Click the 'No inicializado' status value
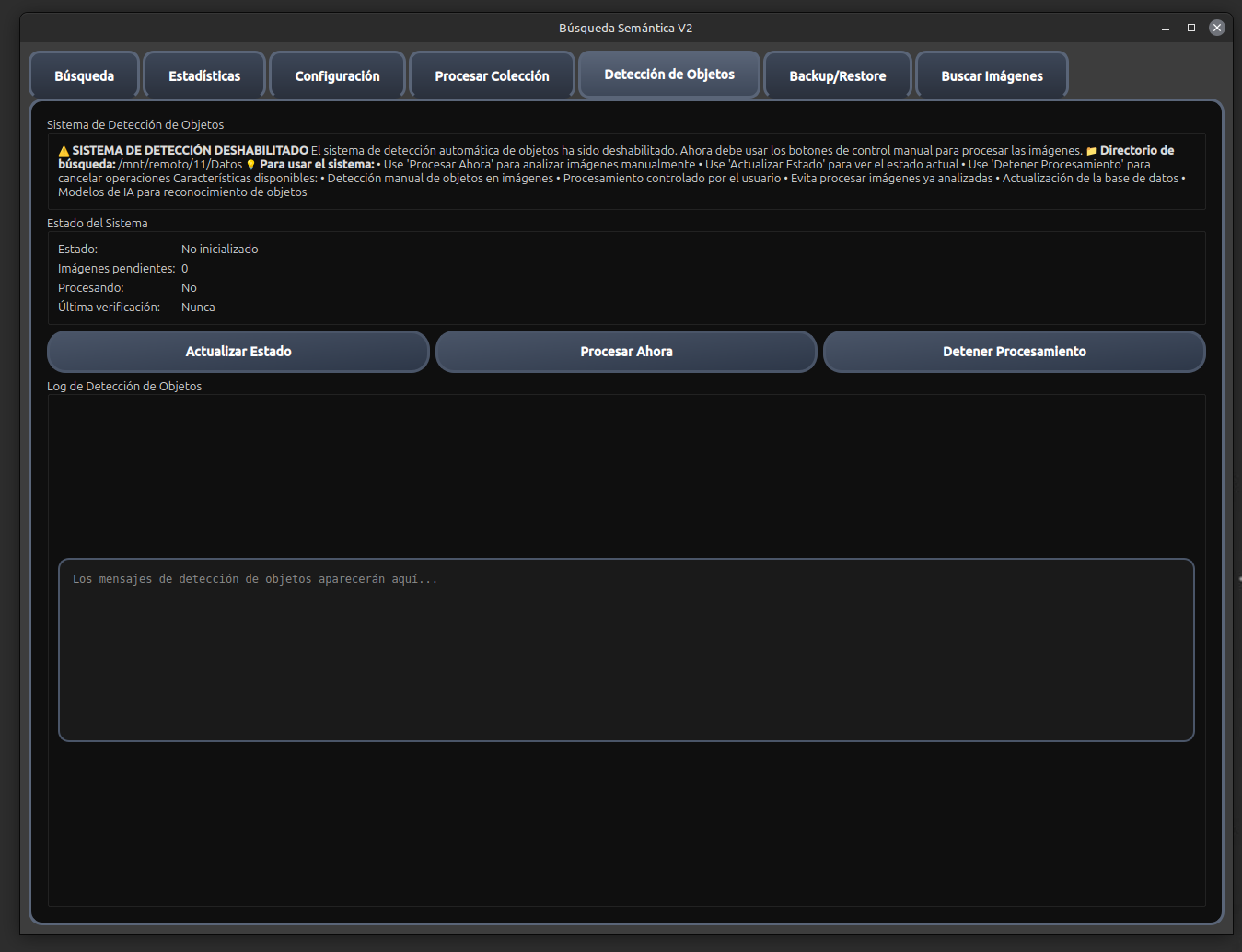 coord(219,250)
